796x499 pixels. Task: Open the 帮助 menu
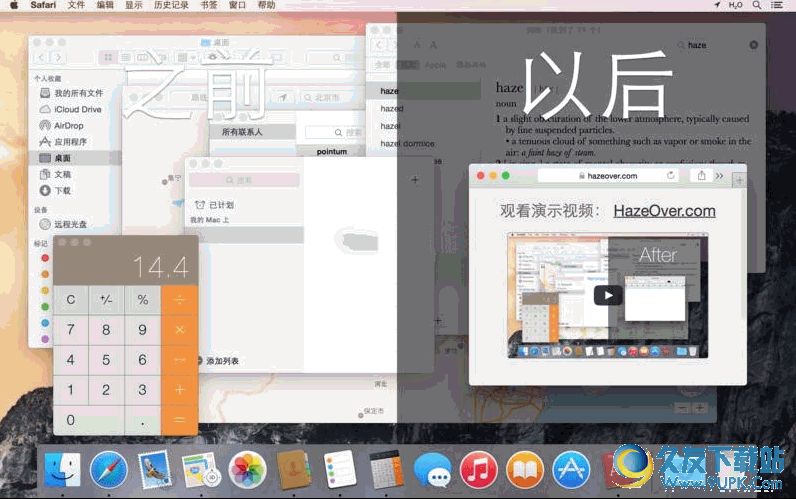[266, 5]
